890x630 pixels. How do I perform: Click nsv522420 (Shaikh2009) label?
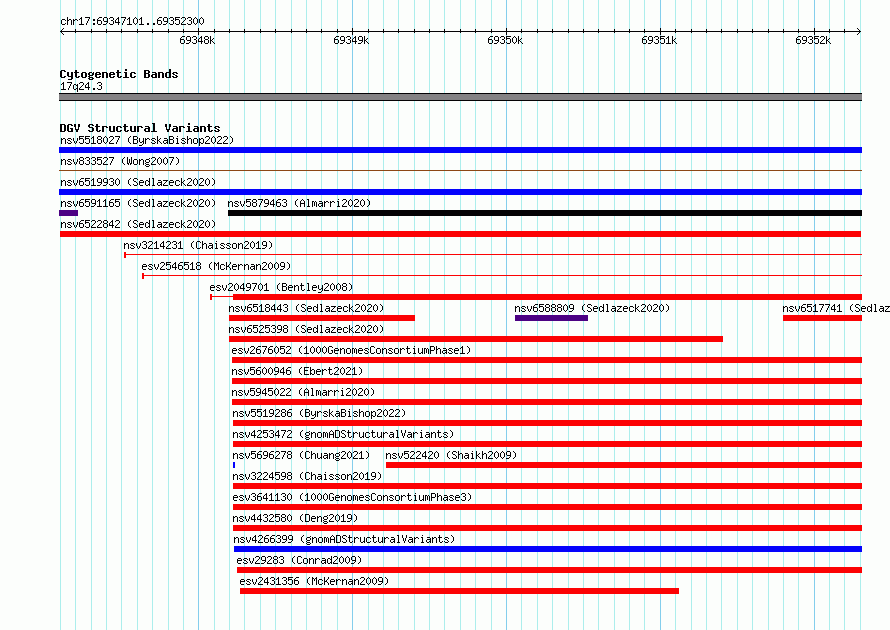coord(451,455)
